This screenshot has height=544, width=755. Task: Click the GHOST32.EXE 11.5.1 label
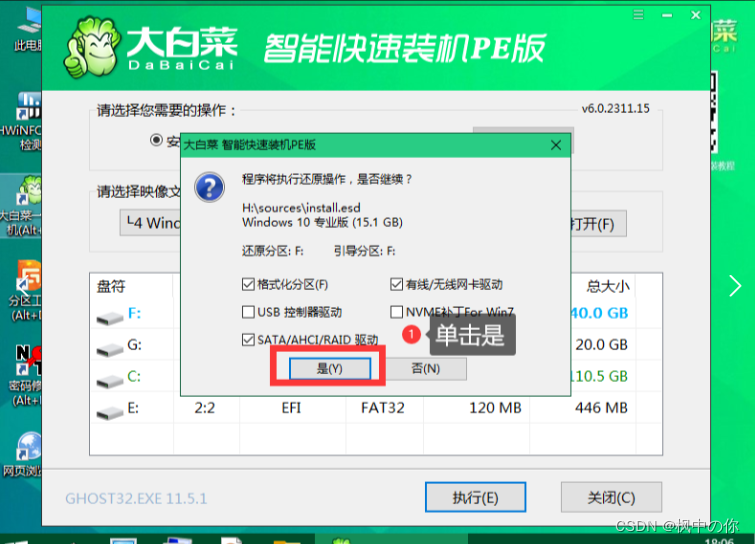coord(136,498)
